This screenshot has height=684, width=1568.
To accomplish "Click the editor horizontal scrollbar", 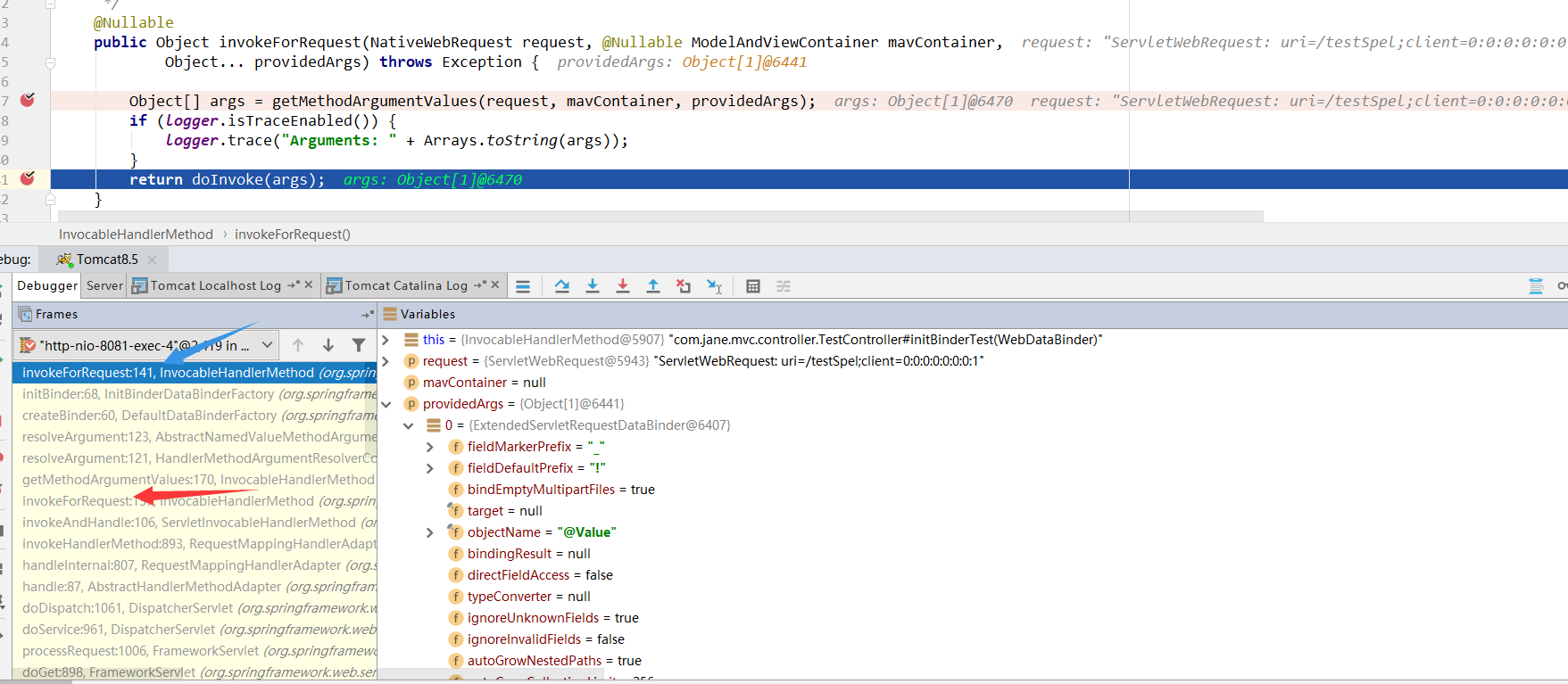I will 660,216.
